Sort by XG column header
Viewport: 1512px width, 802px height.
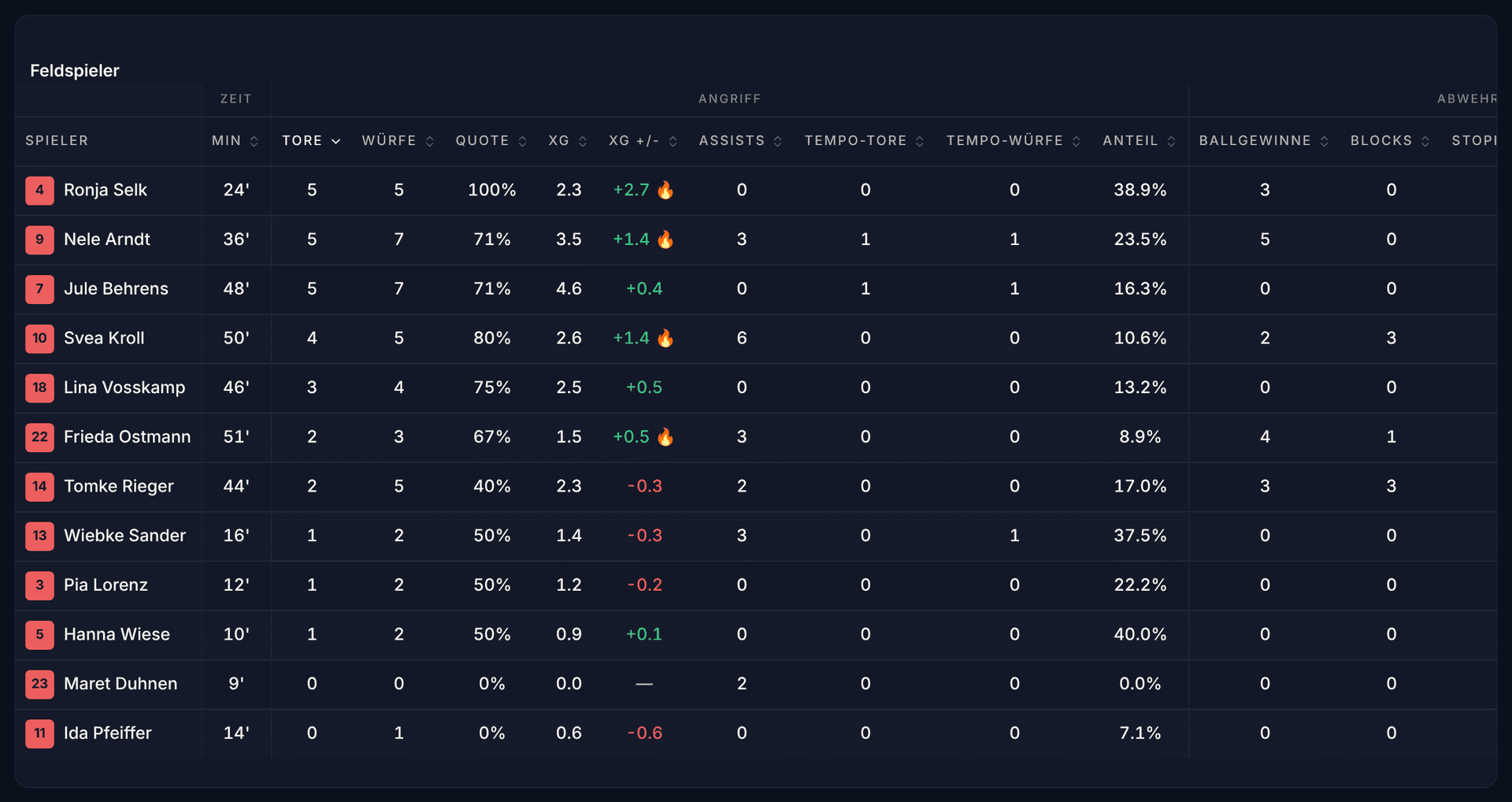tap(569, 141)
